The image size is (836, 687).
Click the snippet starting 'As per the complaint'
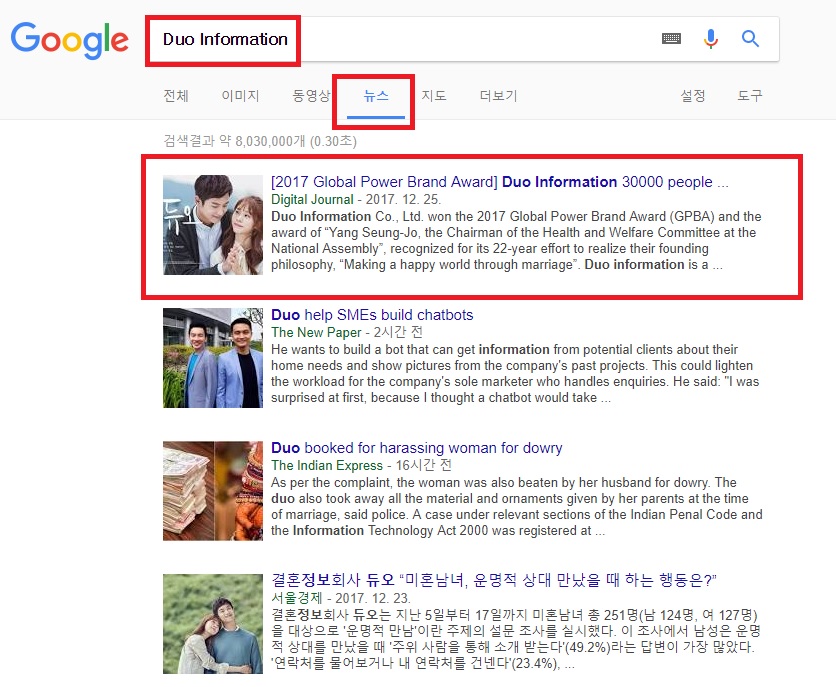tap(517, 506)
